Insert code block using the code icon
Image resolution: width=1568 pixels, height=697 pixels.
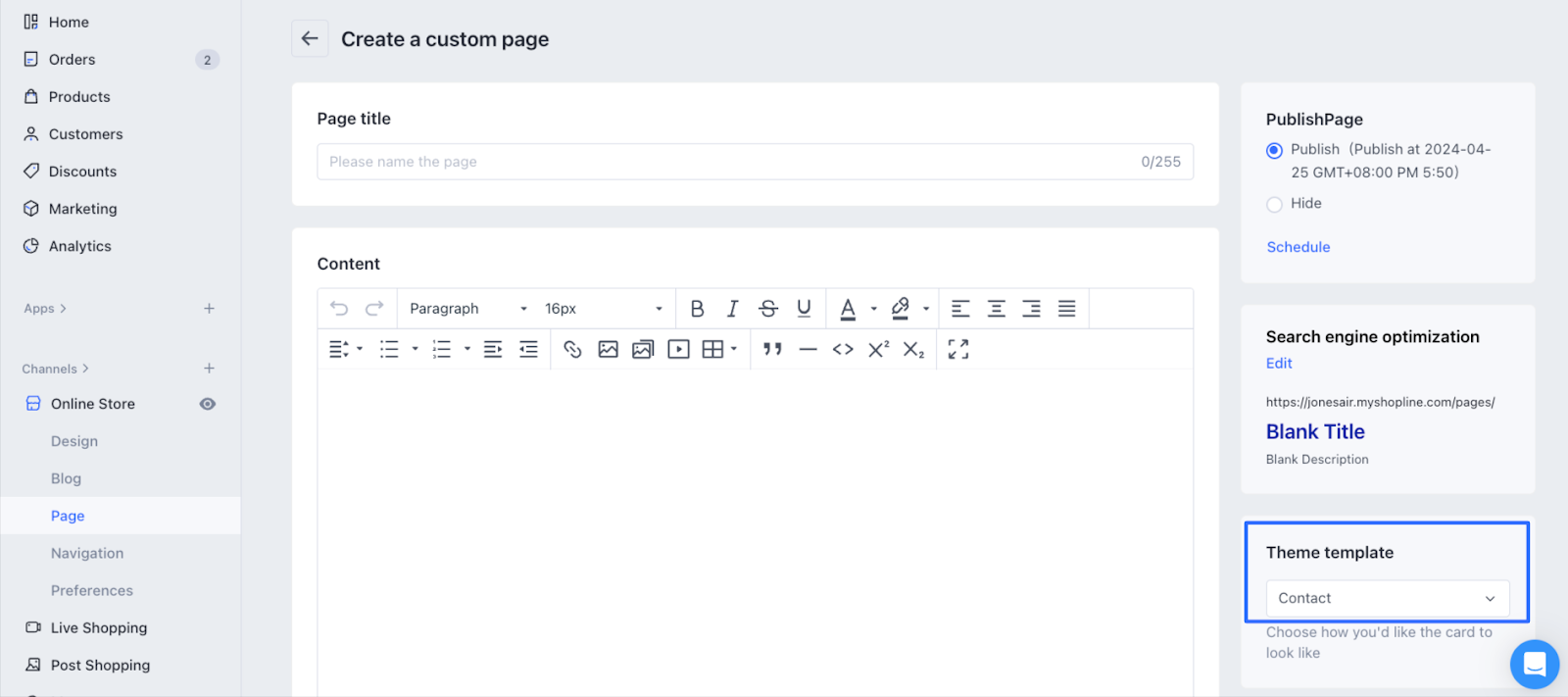tap(843, 349)
